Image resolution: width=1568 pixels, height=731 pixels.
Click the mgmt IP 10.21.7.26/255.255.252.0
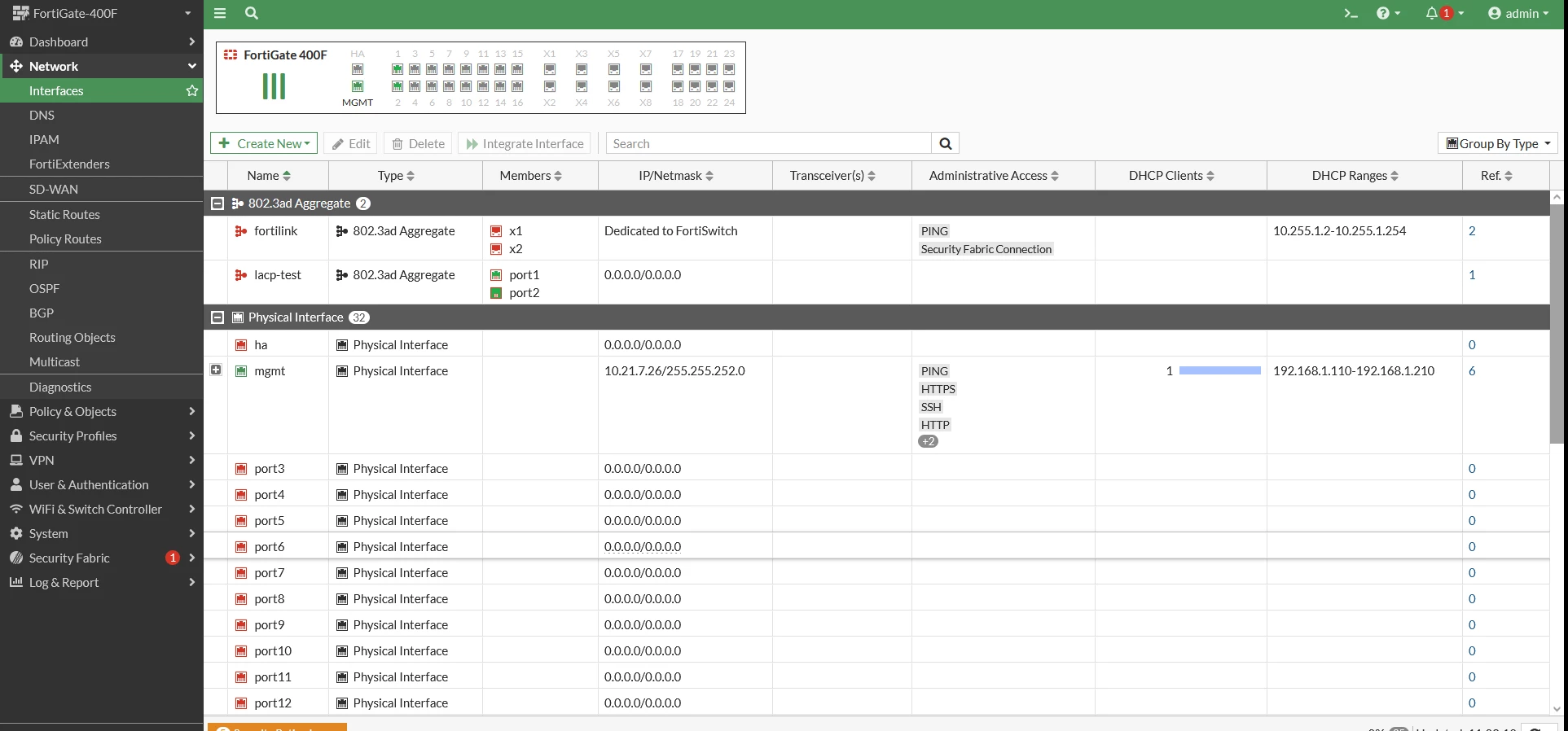[x=674, y=371]
